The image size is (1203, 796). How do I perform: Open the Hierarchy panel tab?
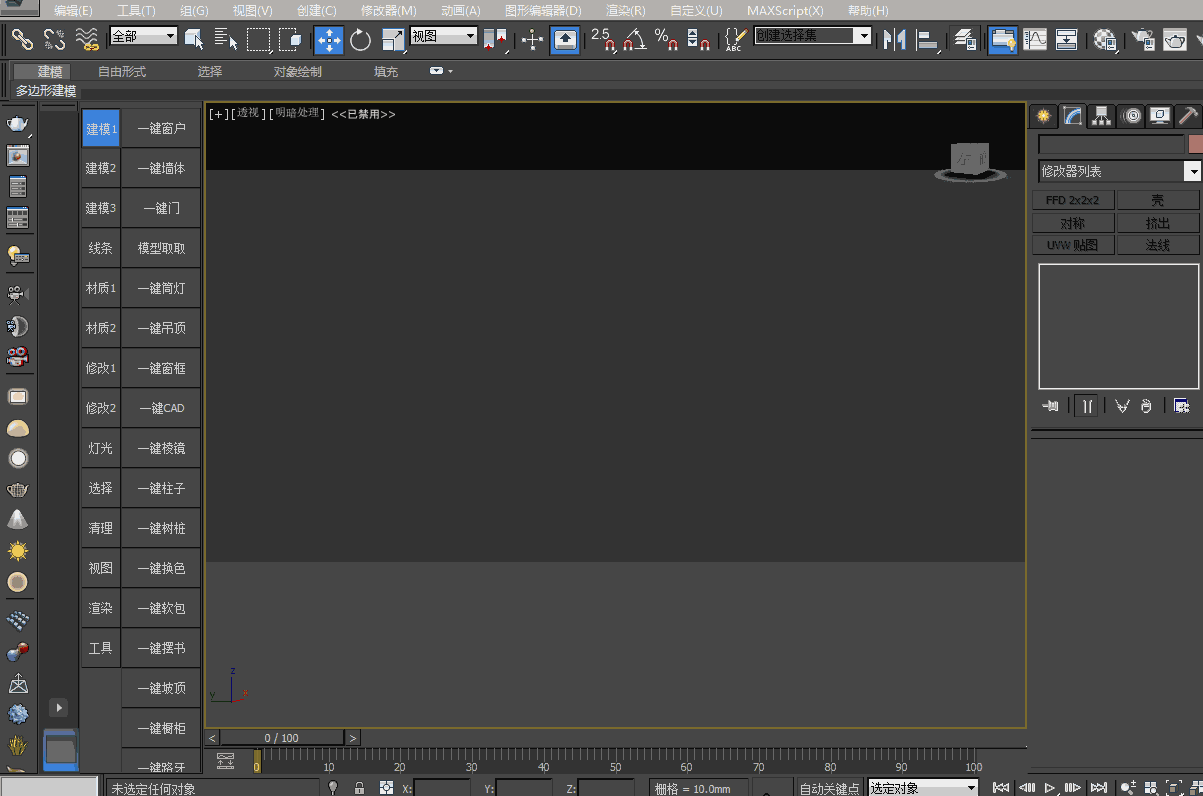pos(1101,116)
